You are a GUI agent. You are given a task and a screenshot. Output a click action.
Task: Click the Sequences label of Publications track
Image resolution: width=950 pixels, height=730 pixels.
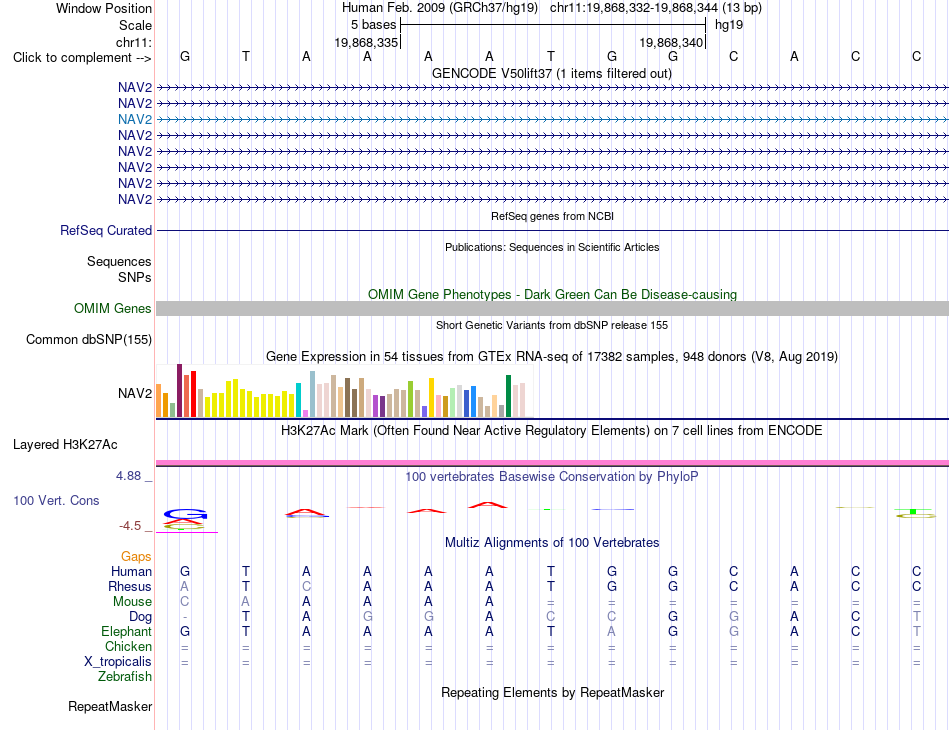click(x=119, y=261)
